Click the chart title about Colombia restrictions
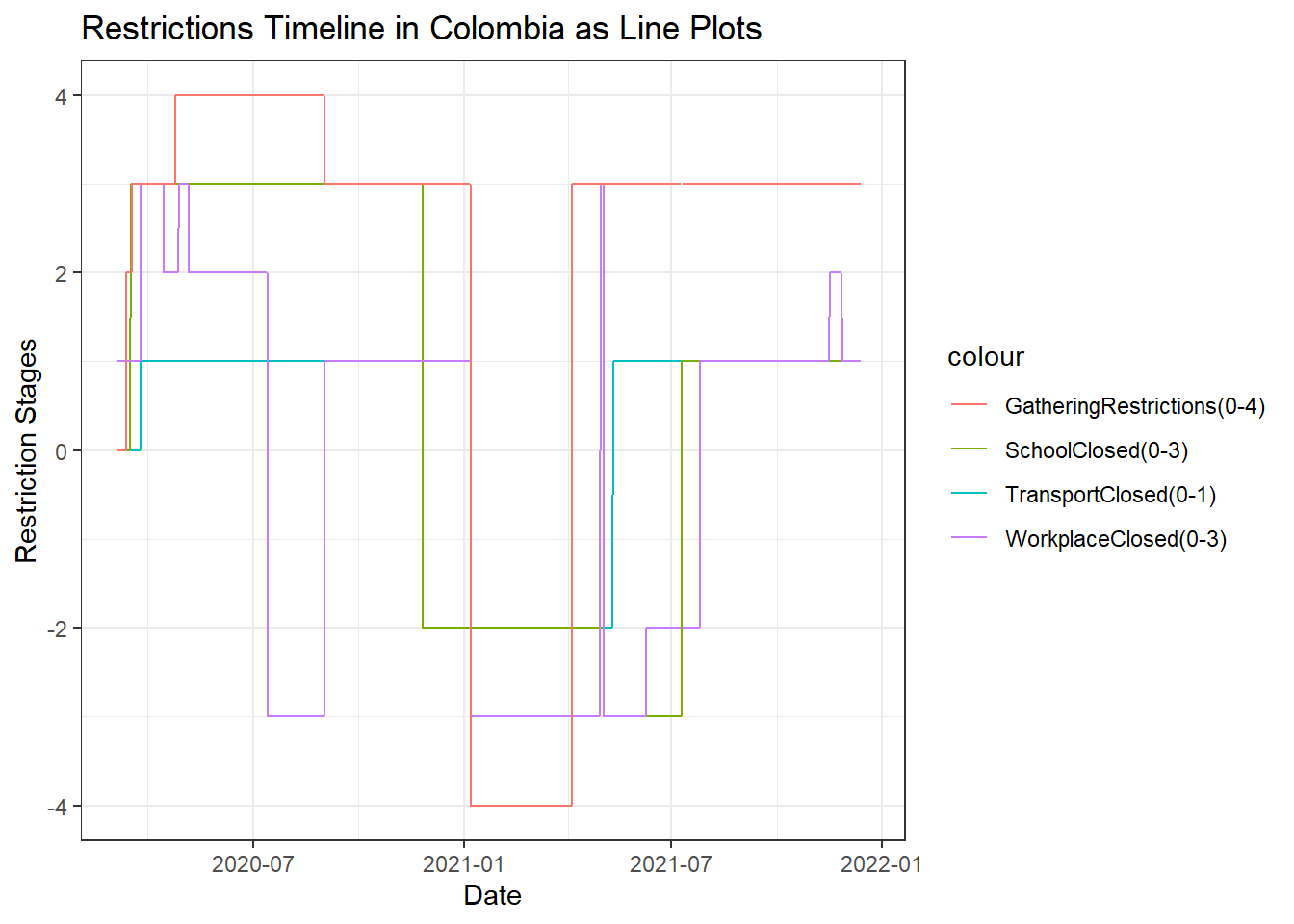 (x=422, y=29)
